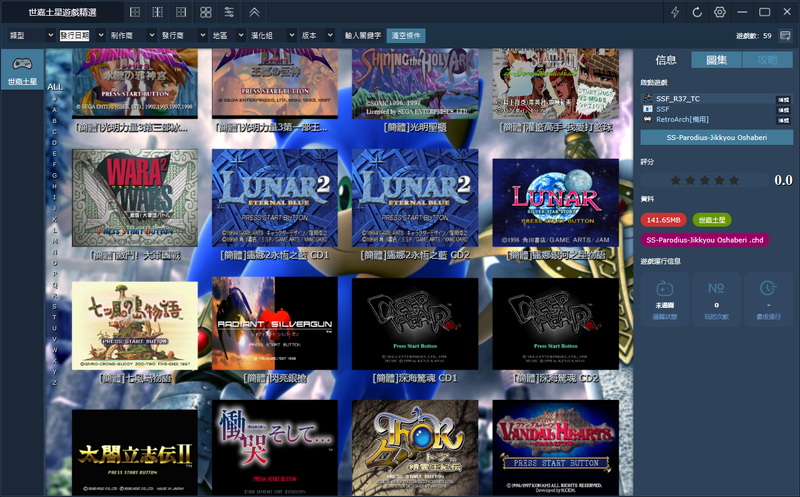Image resolution: width=800 pixels, height=497 pixels.
Task: Click the 通關狀態 gamepad card
Action: point(664,299)
